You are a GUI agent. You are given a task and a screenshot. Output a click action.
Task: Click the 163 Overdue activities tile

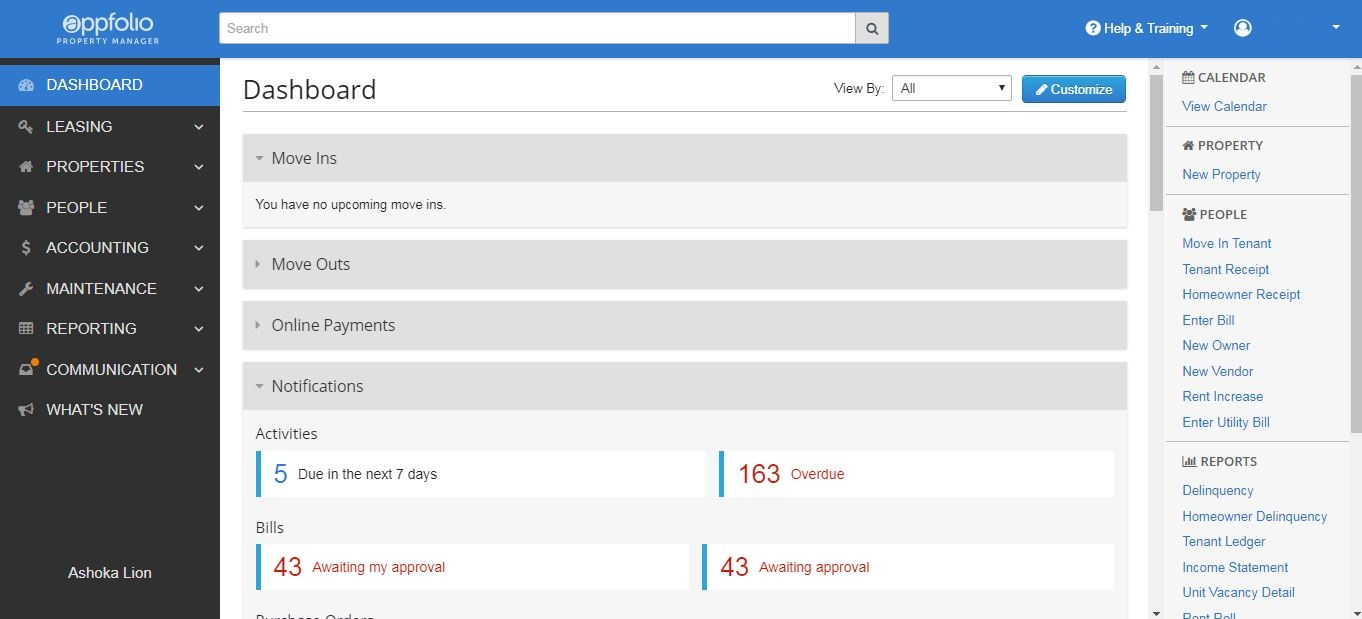click(916, 474)
